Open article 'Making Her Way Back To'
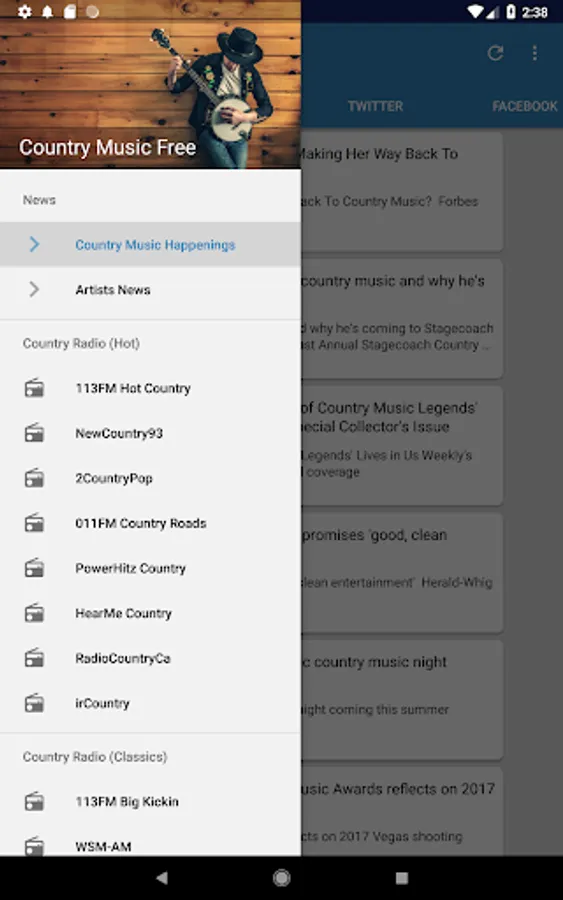Screen dimensions: 563x900 [402, 192]
